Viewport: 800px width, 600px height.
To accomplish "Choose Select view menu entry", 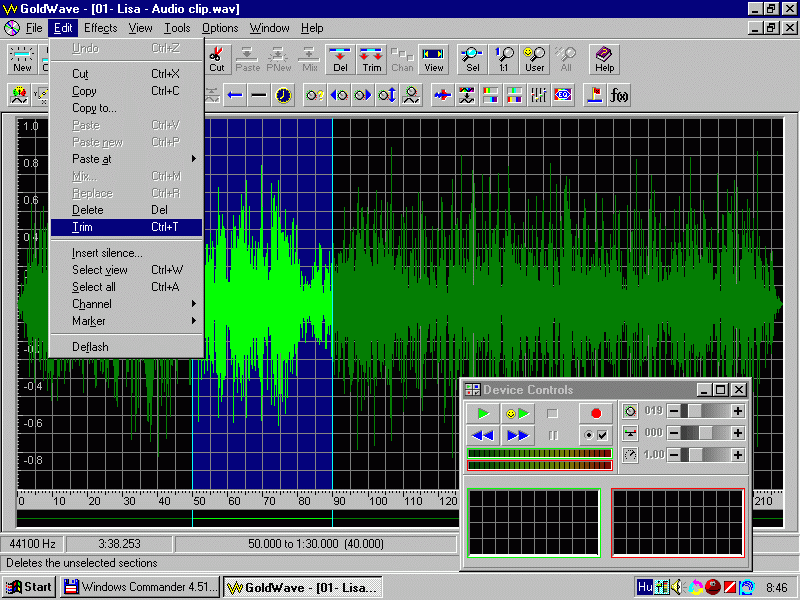I will pyautogui.click(x=127, y=270).
